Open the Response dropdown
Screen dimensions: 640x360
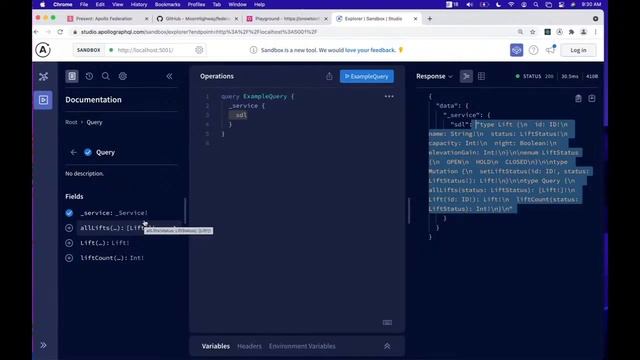tap(434, 76)
